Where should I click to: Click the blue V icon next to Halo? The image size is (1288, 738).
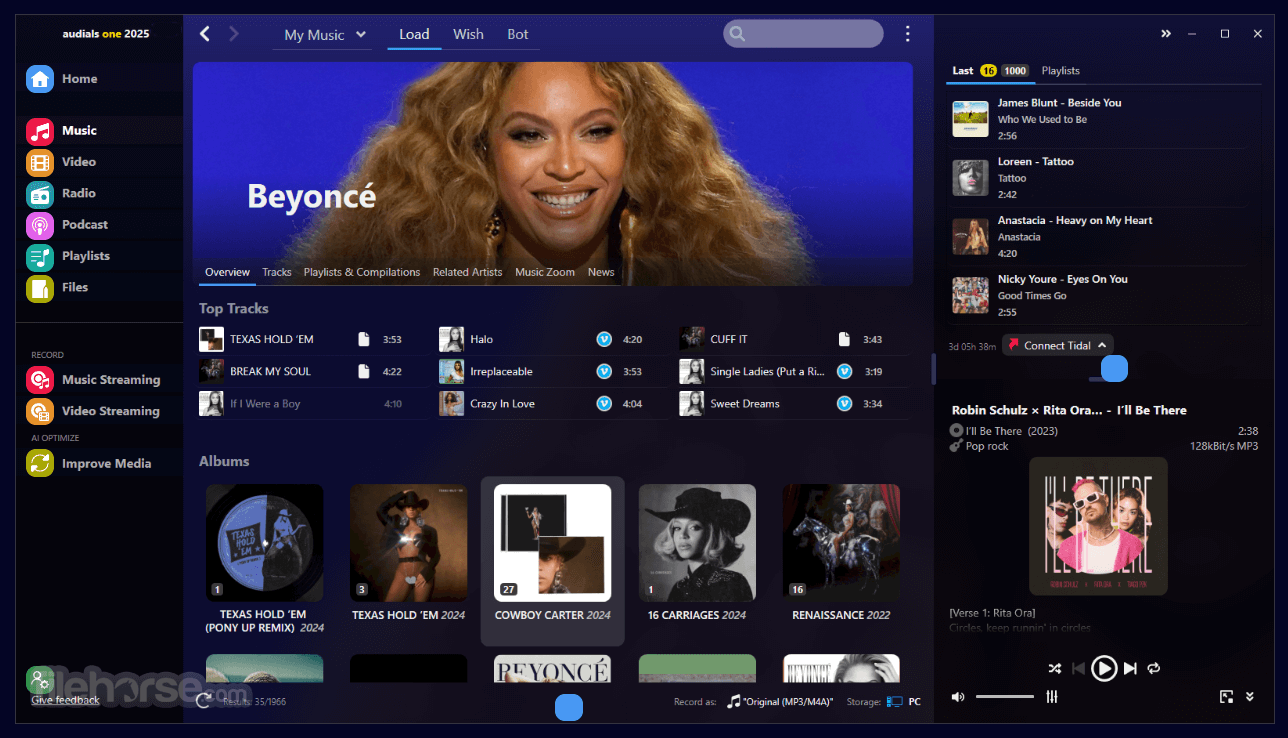604,339
